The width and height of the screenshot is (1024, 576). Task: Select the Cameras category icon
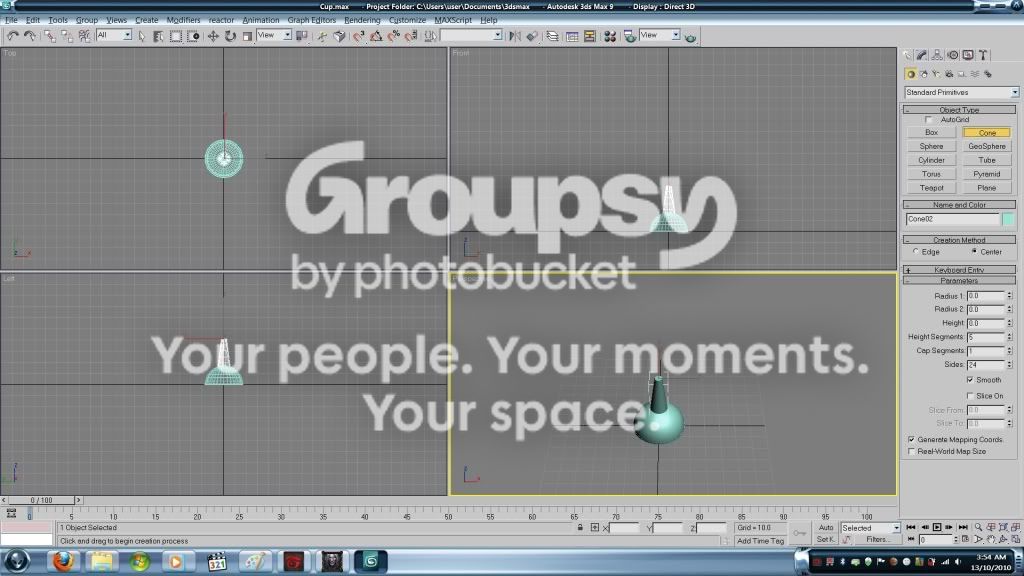coord(949,74)
